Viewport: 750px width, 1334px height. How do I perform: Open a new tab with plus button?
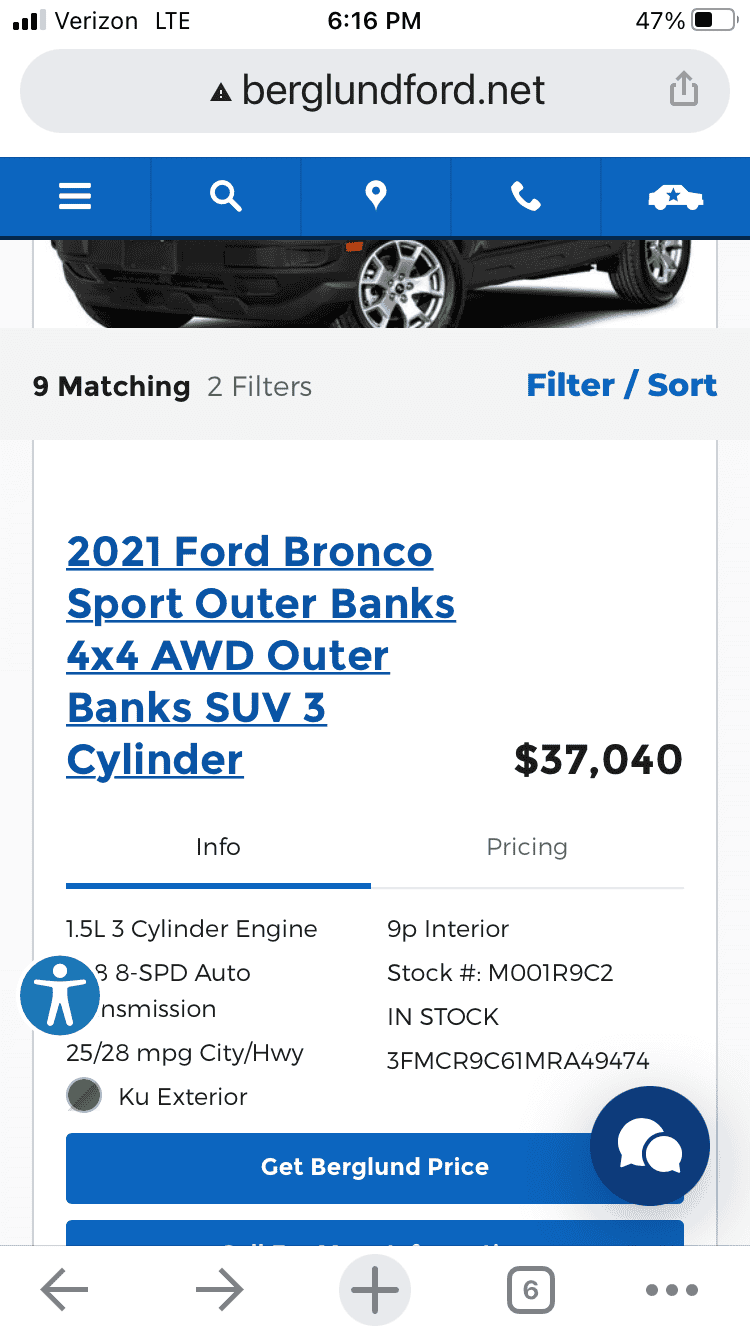click(x=375, y=1290)
